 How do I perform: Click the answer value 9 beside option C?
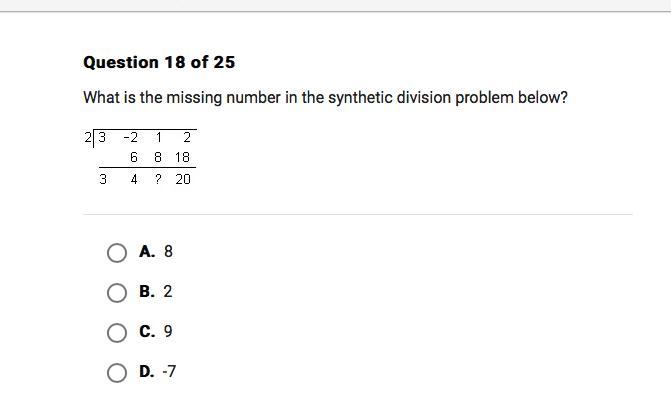[x=168, y=331]
